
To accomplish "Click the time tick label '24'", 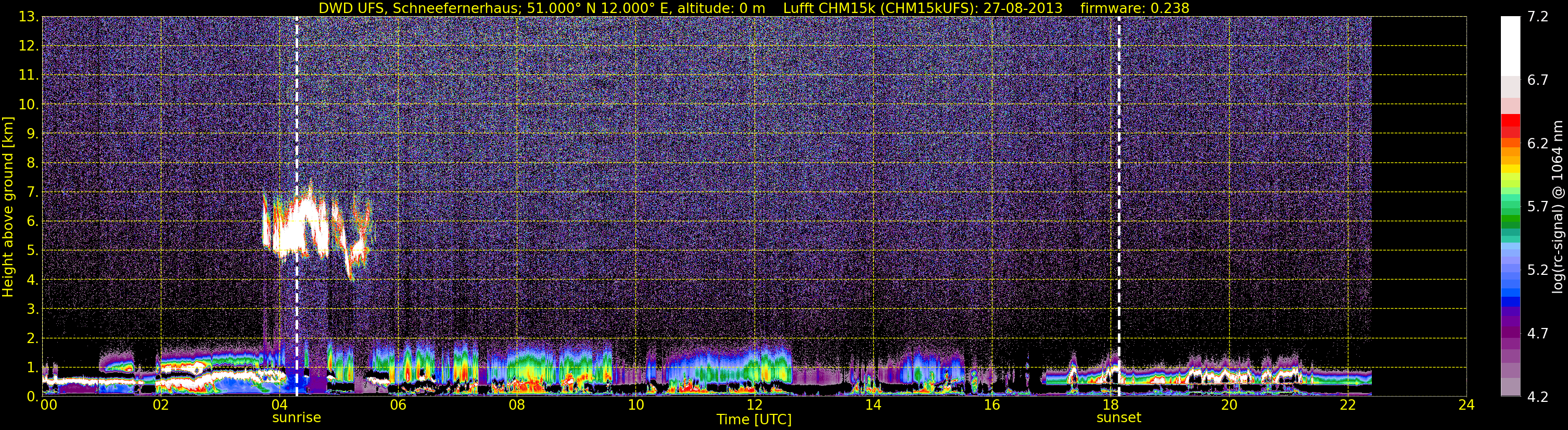I will coord(1467,406).
